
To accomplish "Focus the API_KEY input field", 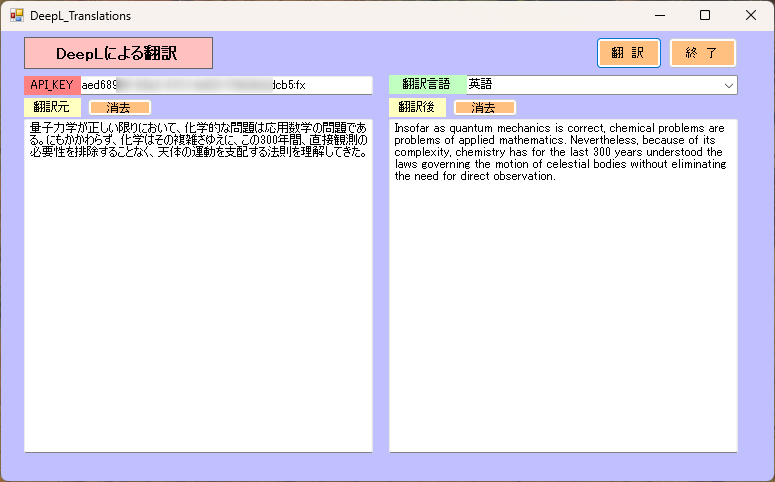I will pos(225,86).
